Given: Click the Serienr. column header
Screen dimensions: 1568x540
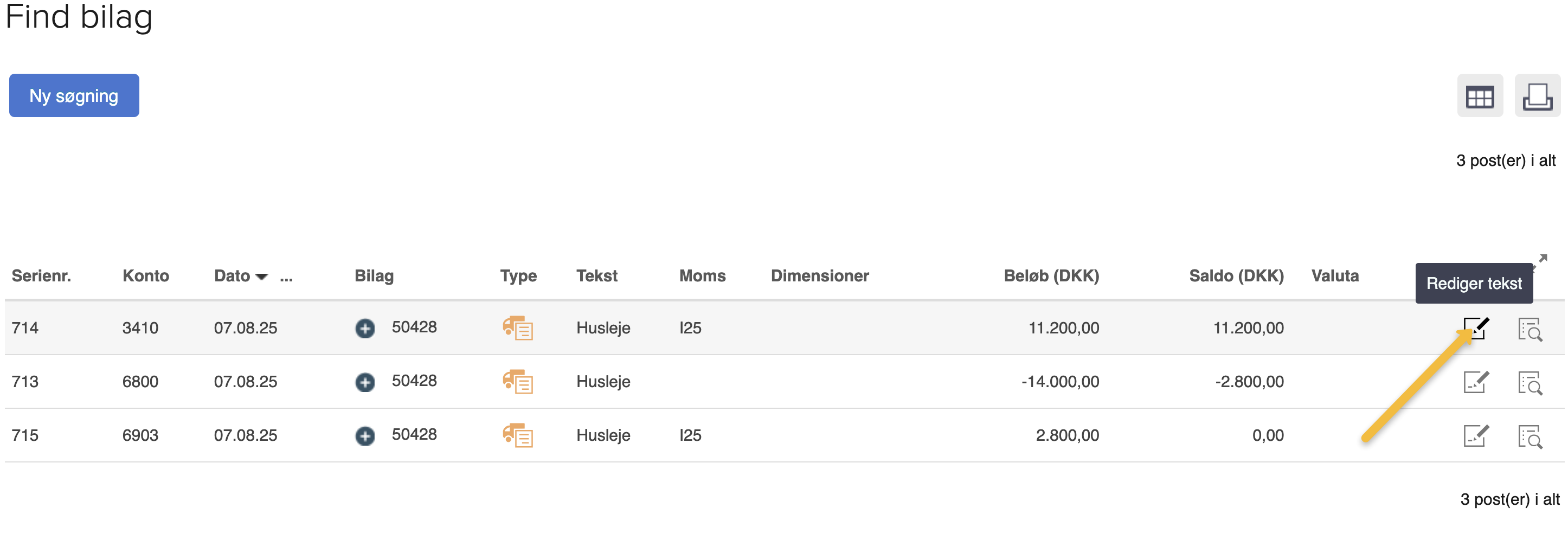Looking at the screenshot, I should pyautogui.click(x=41, y=276).
